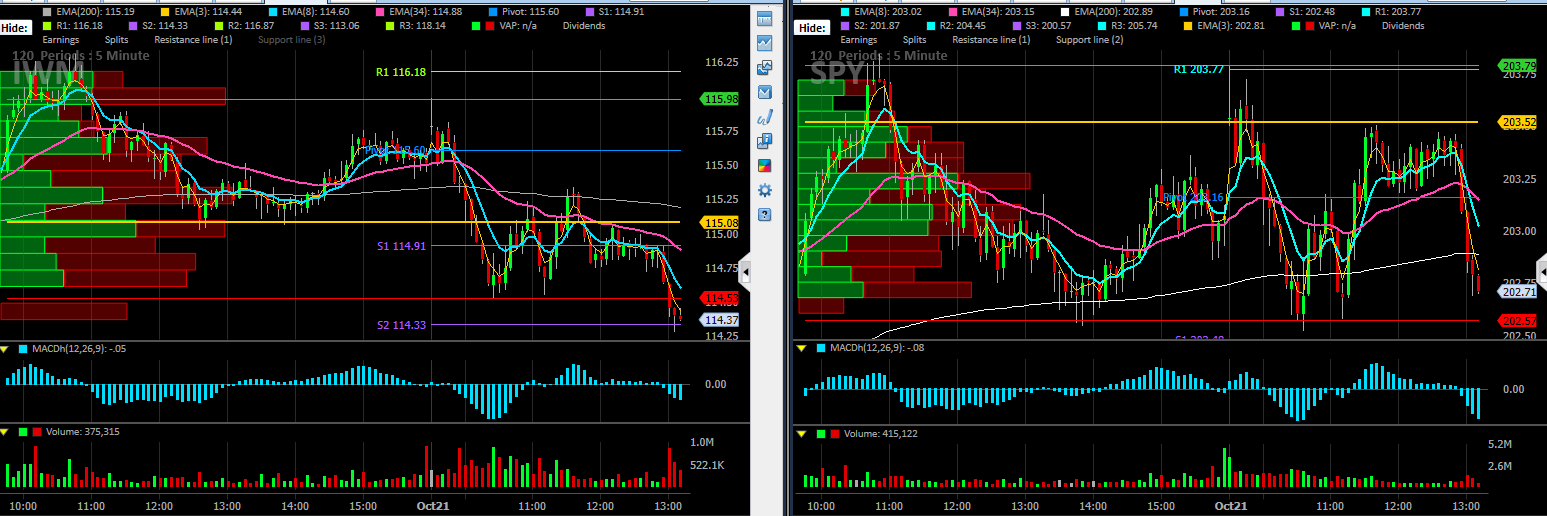This screenshot has height=516, width=1547.
Task: Click the envelope alert icon in sidebar
Action: tap(765, 92)
